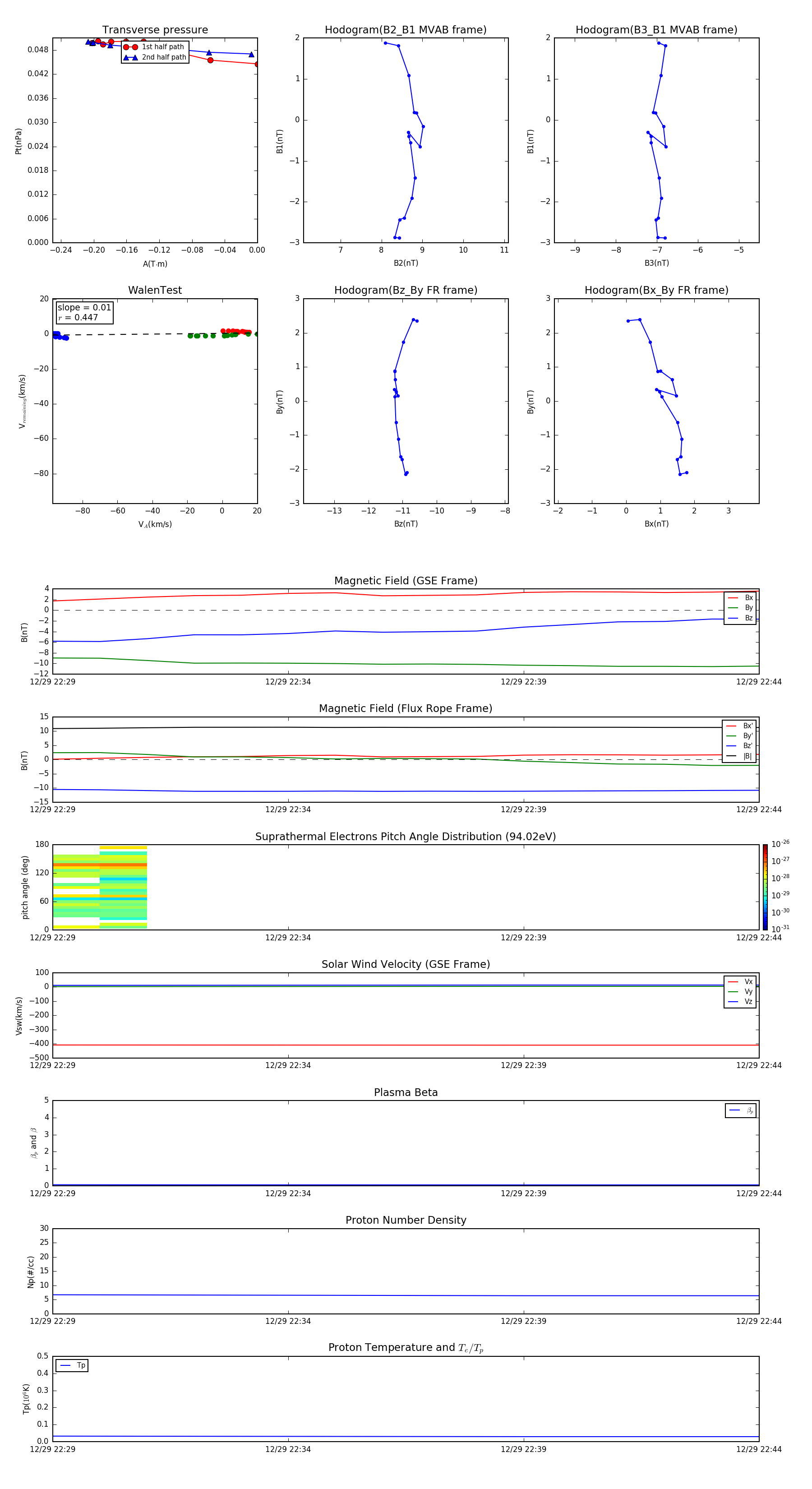Click the colored pitch angle spectrogram data block
Viewport: 812px width, 1489px height.
click(x=99, y=887)
